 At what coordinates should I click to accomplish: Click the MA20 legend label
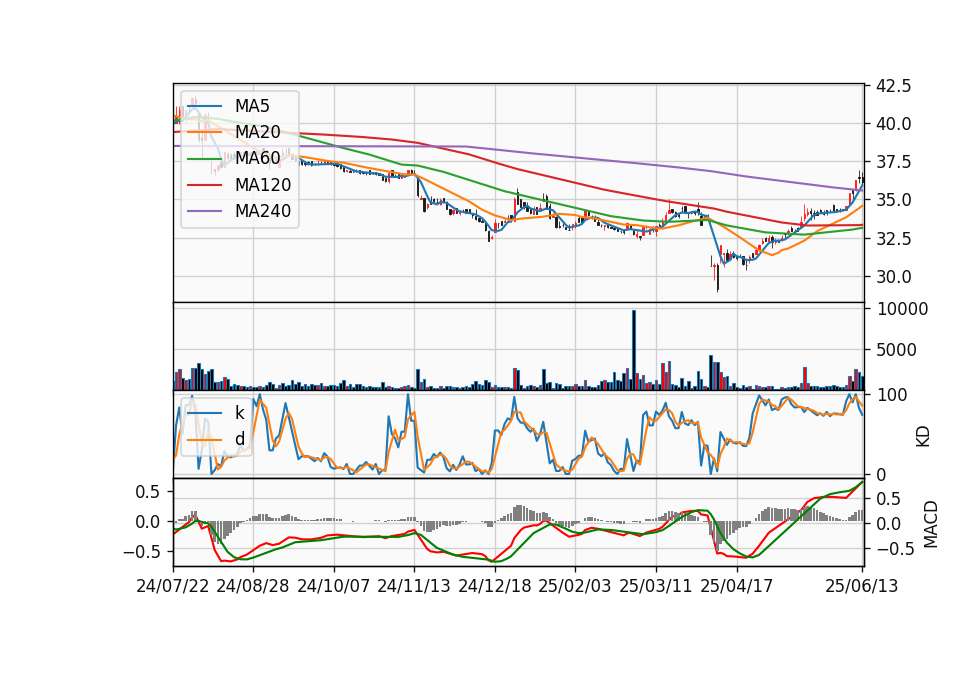click(x=258, y=132)
